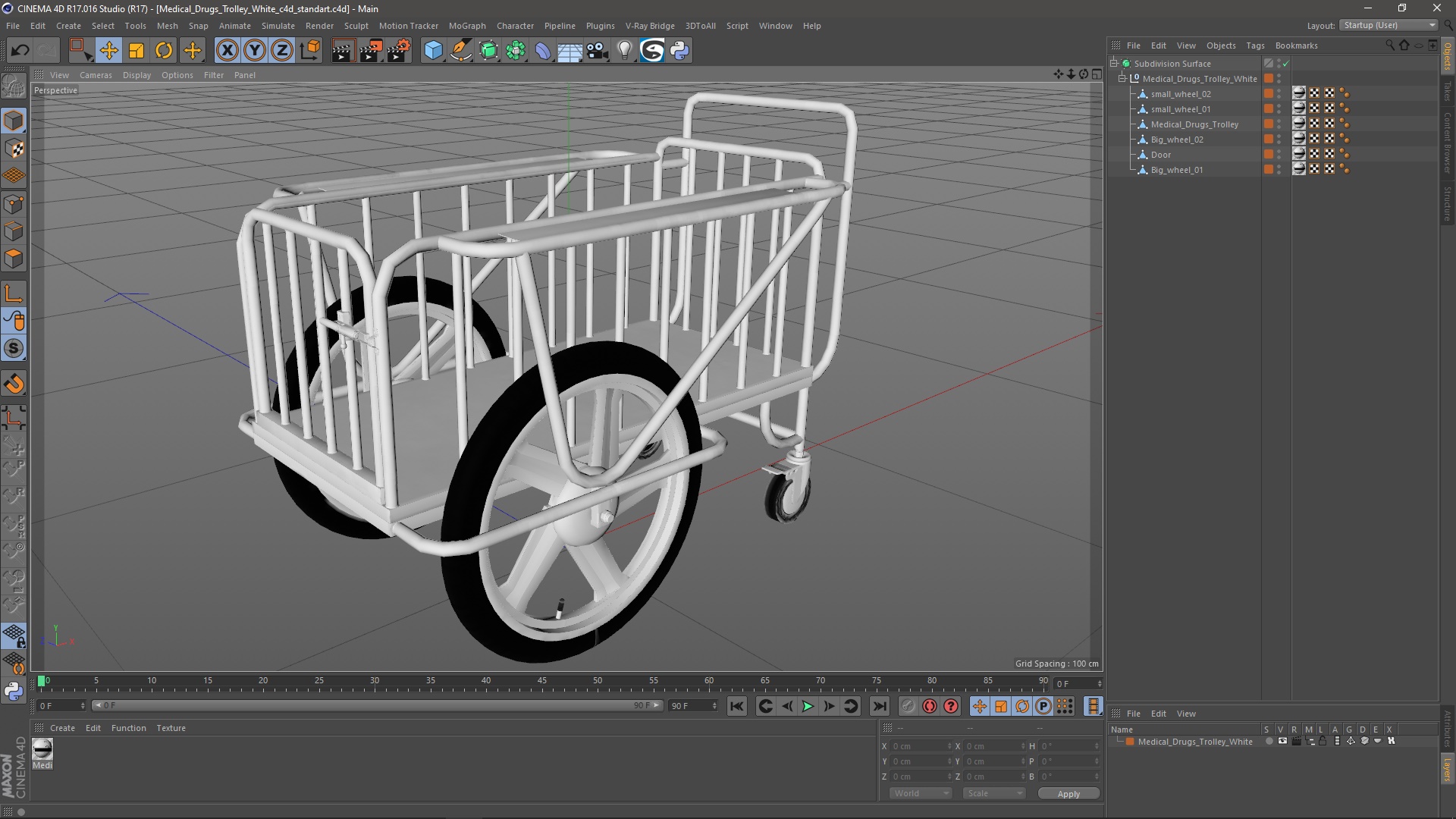The image size is (1456, 819).
Task: Toggle Z axis lock
Action: [x=282, y=51]
